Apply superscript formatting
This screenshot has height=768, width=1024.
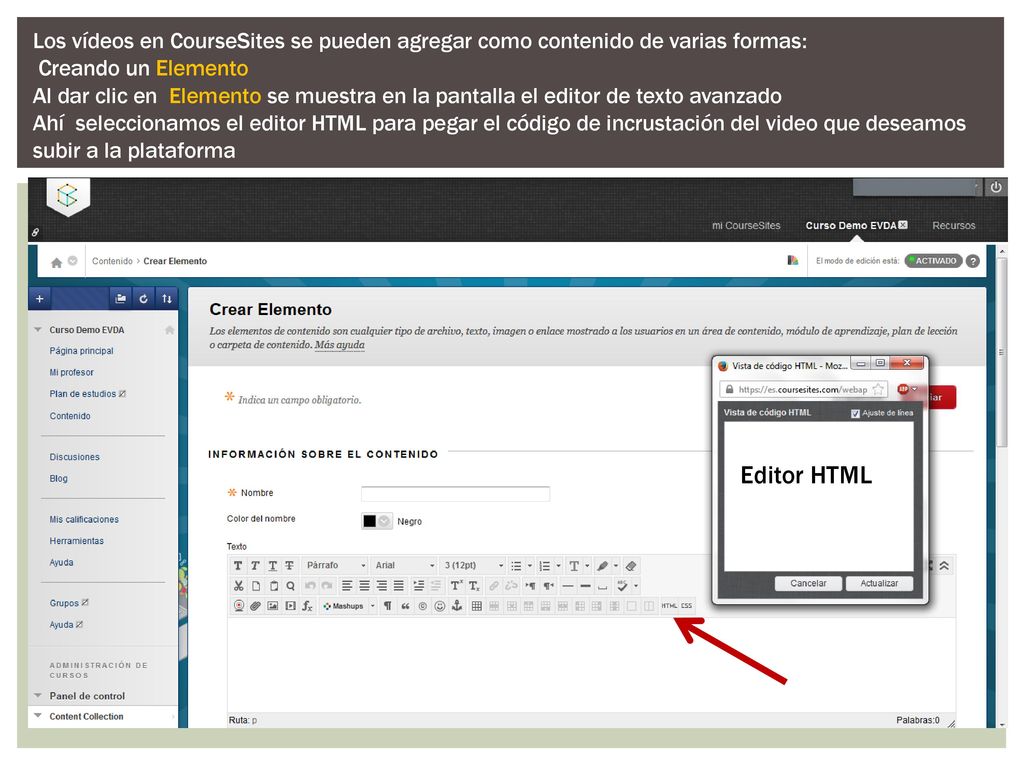point(456,586)
